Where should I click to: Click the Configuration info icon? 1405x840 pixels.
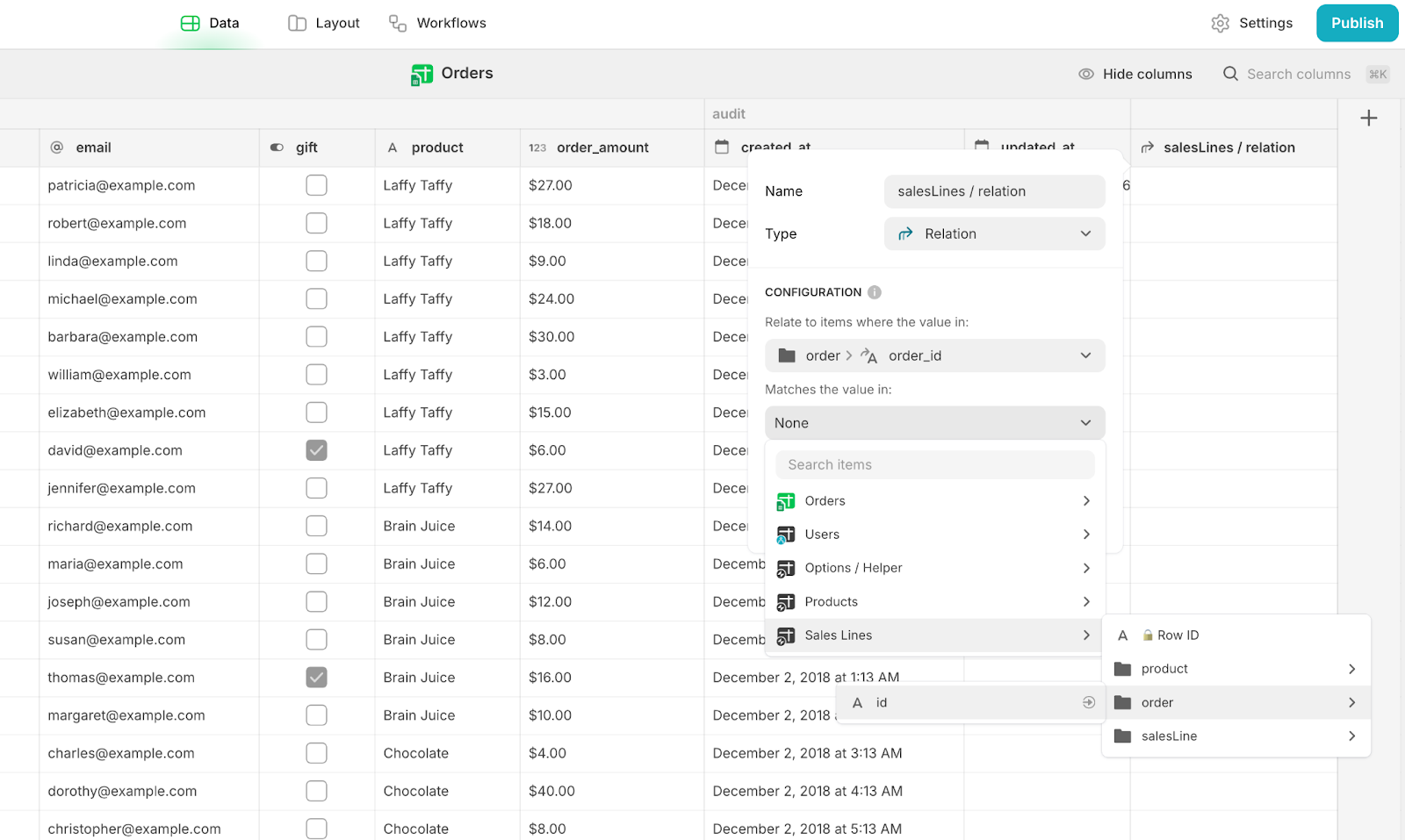pyautogui.click(x=875, y=292)
